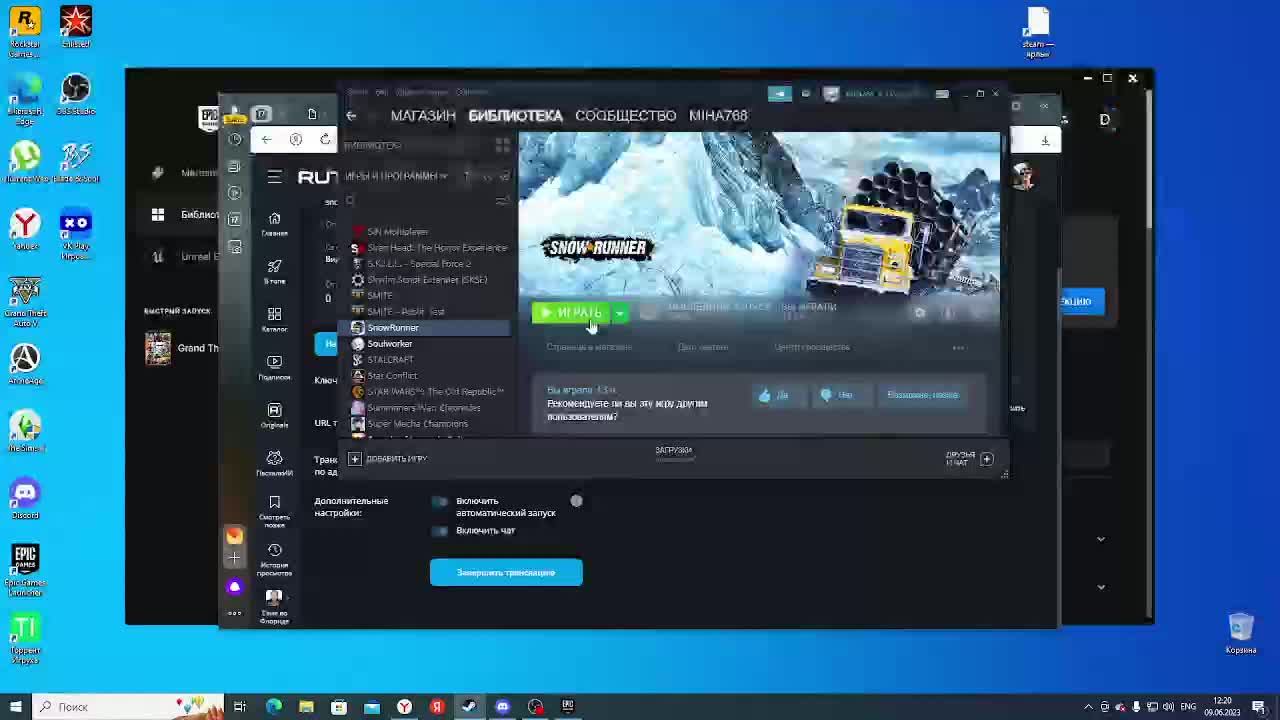
Task: Open the 'Центр сообщества' link
Action: [811, 347]
